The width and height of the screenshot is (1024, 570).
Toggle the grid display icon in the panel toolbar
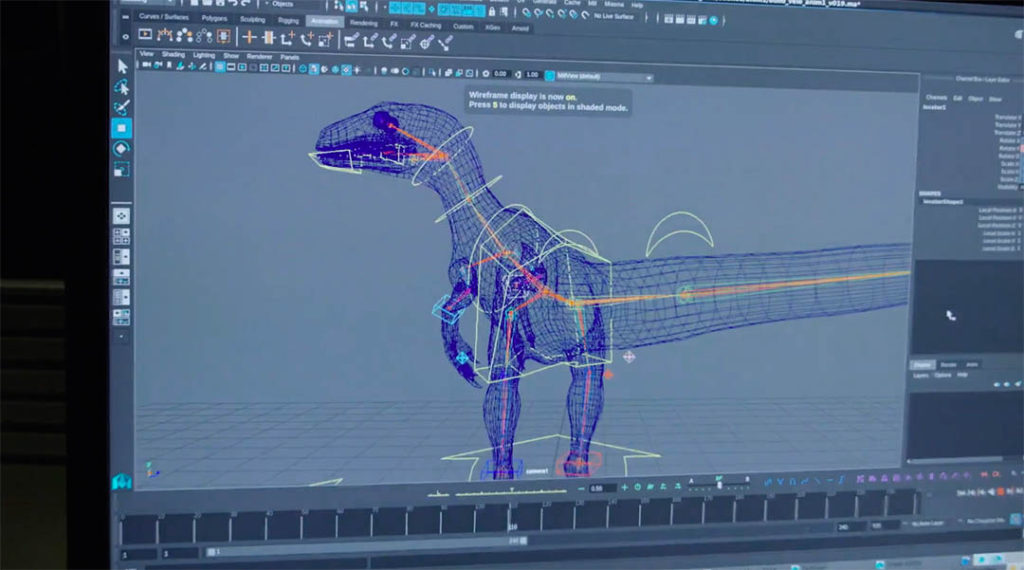pos(220,67)
